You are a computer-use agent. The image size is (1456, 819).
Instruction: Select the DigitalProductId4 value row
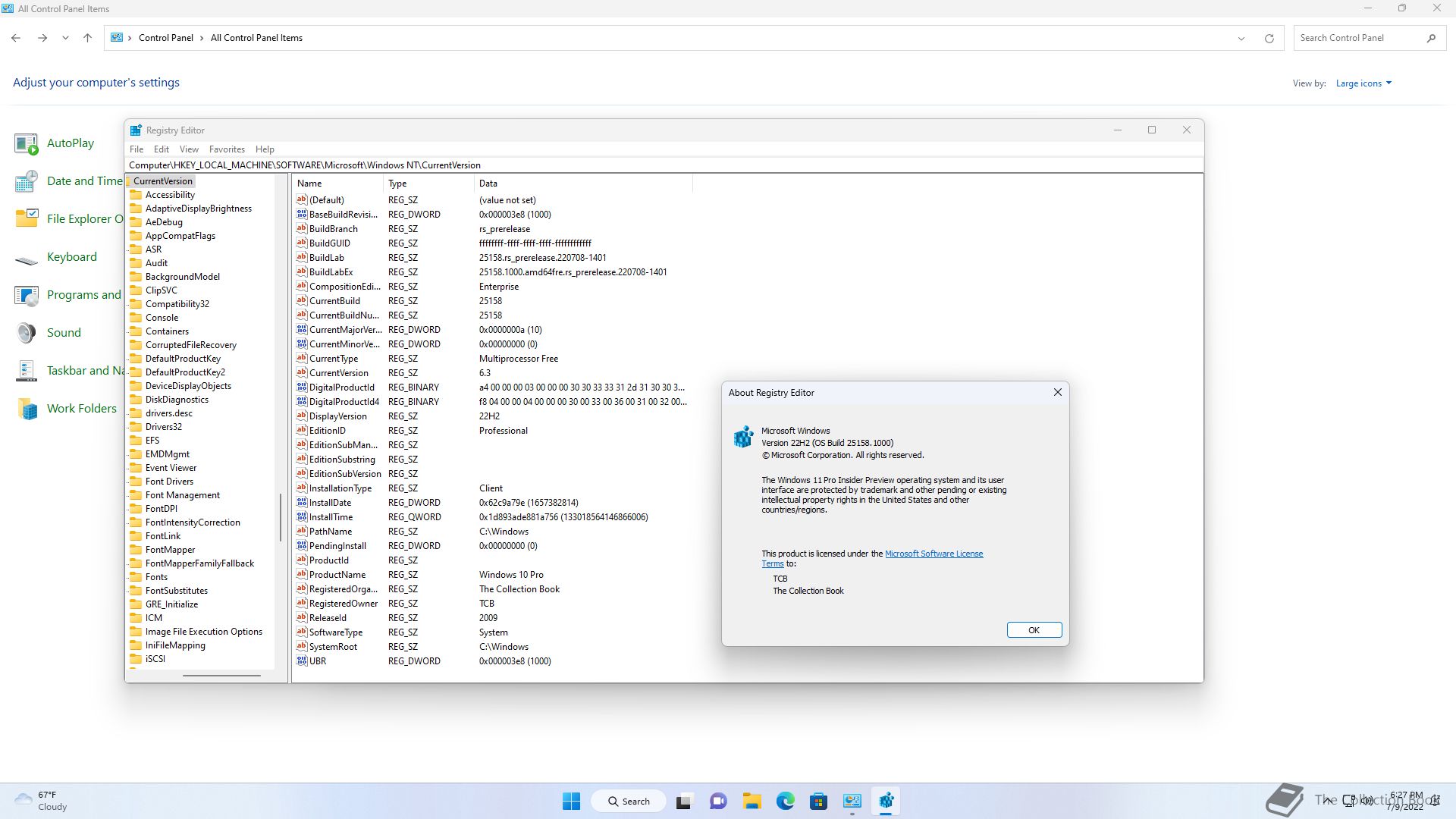[x=491, y=402]
